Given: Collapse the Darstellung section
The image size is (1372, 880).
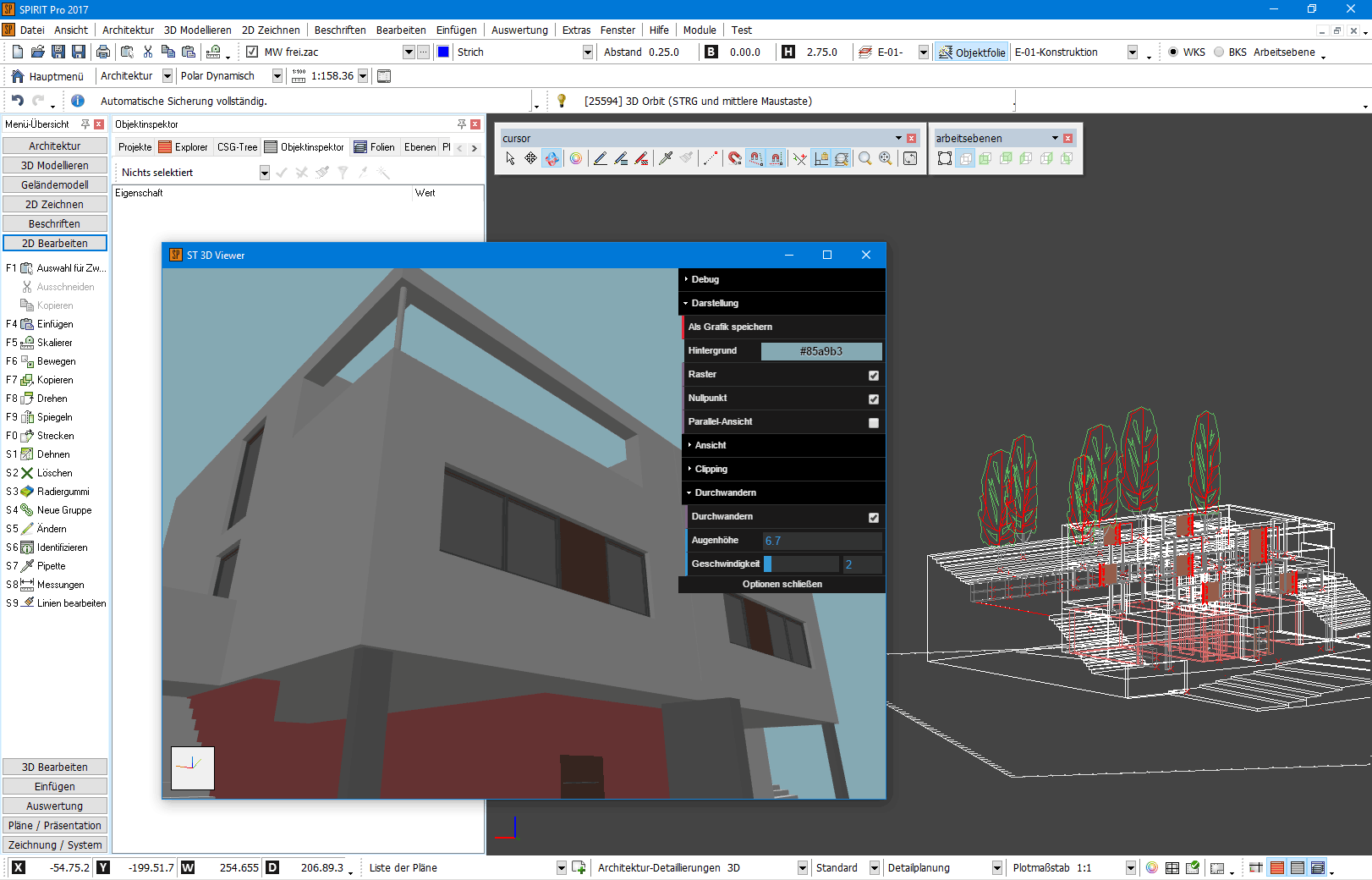Looking at the screenshot, I should pos(782,303).
